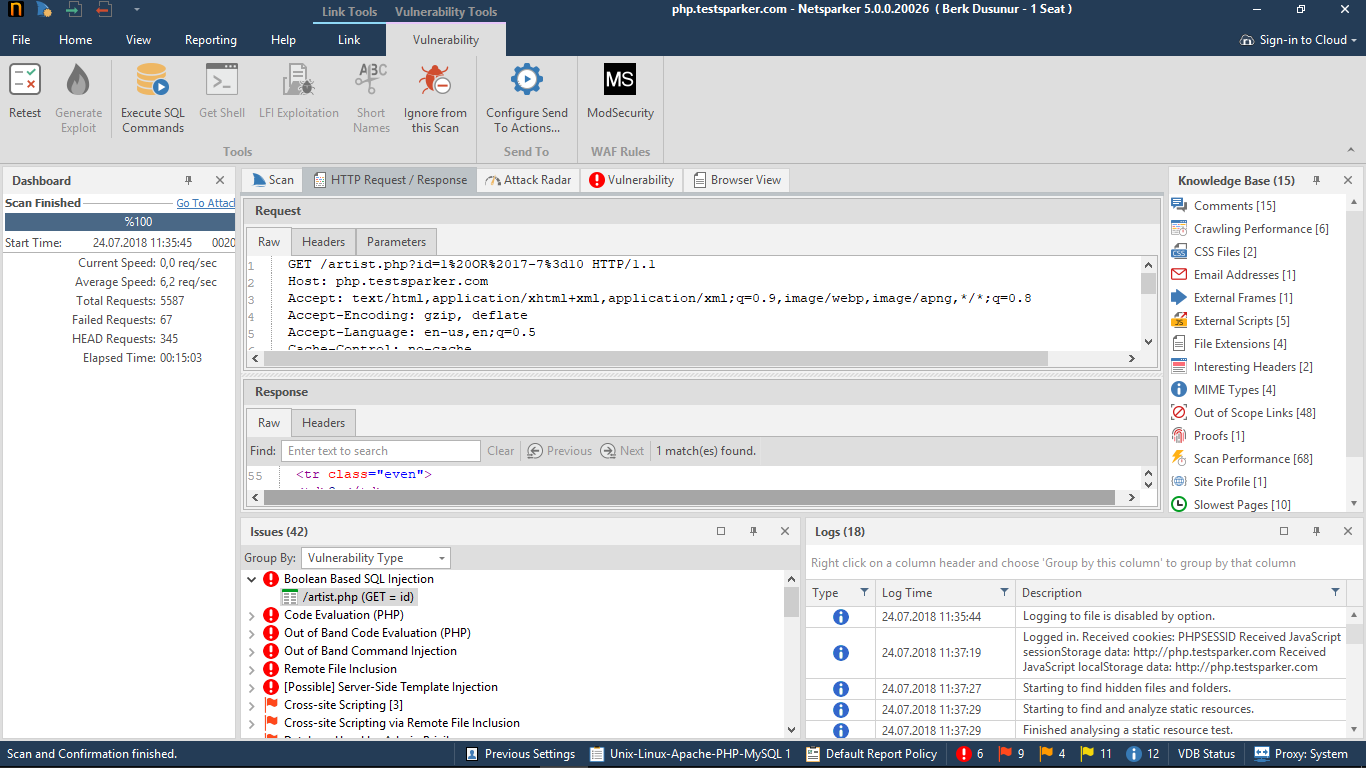1366x768 pixels.
Task: Pin the Knowledge Base panel
Action: (x=1316, y=180)
